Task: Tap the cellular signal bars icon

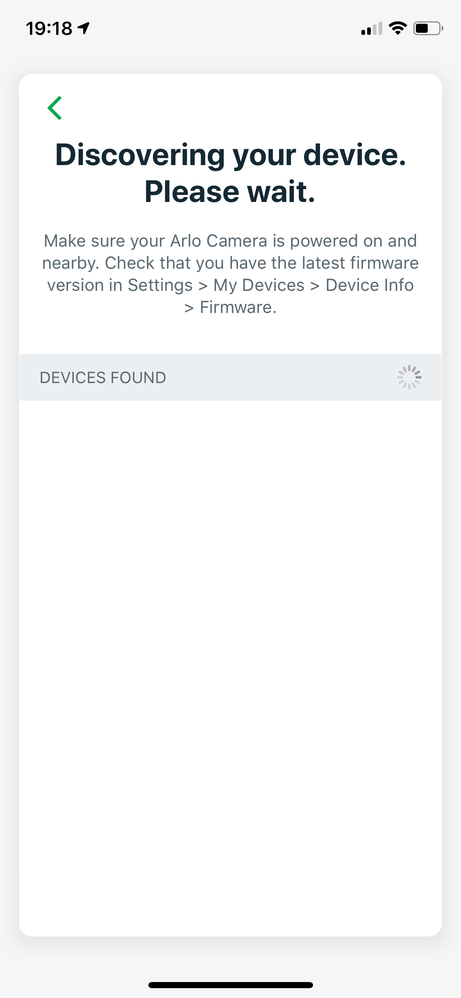Action: [371, 29]
